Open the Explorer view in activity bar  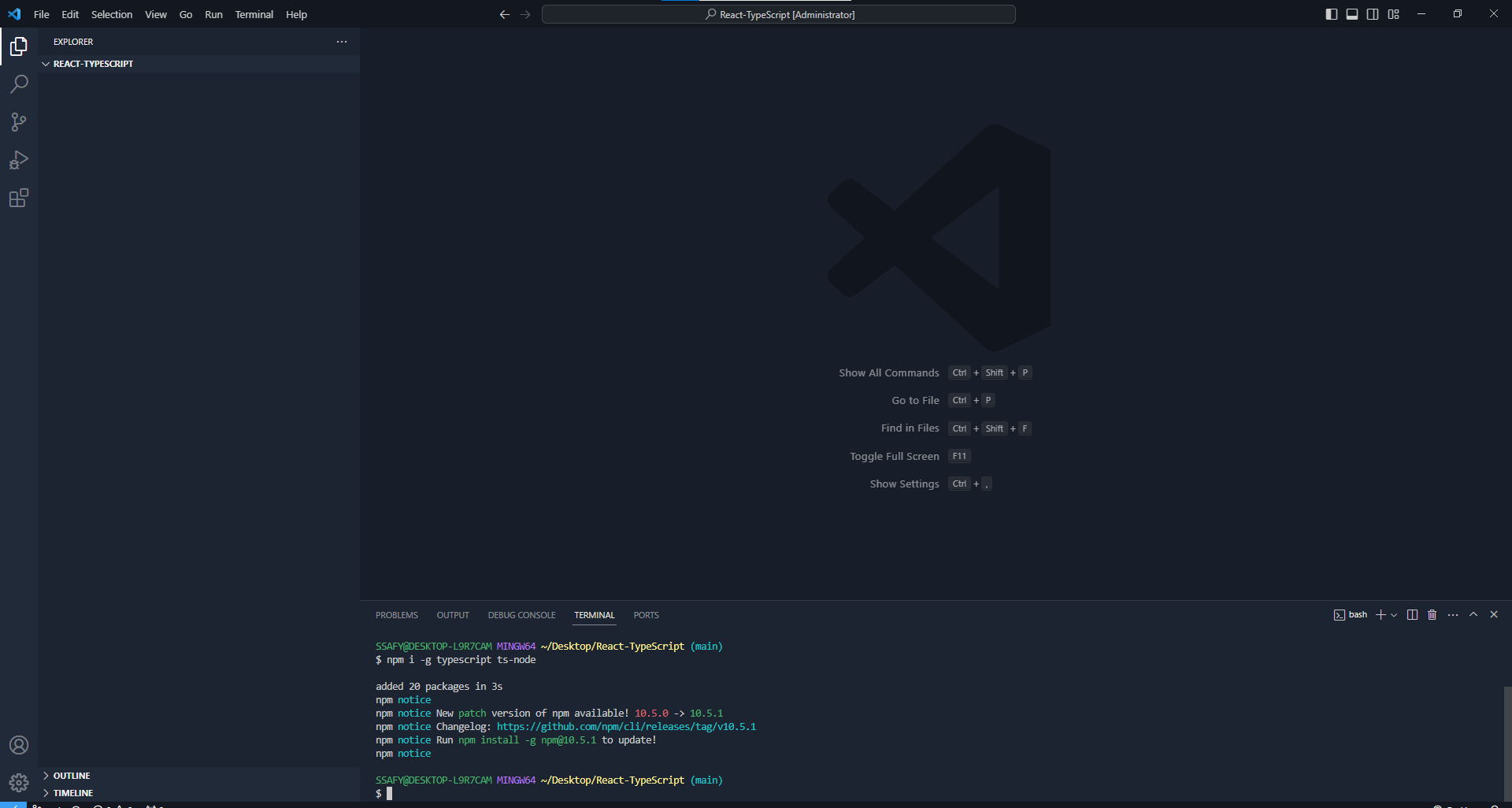(x=19, y=46)
